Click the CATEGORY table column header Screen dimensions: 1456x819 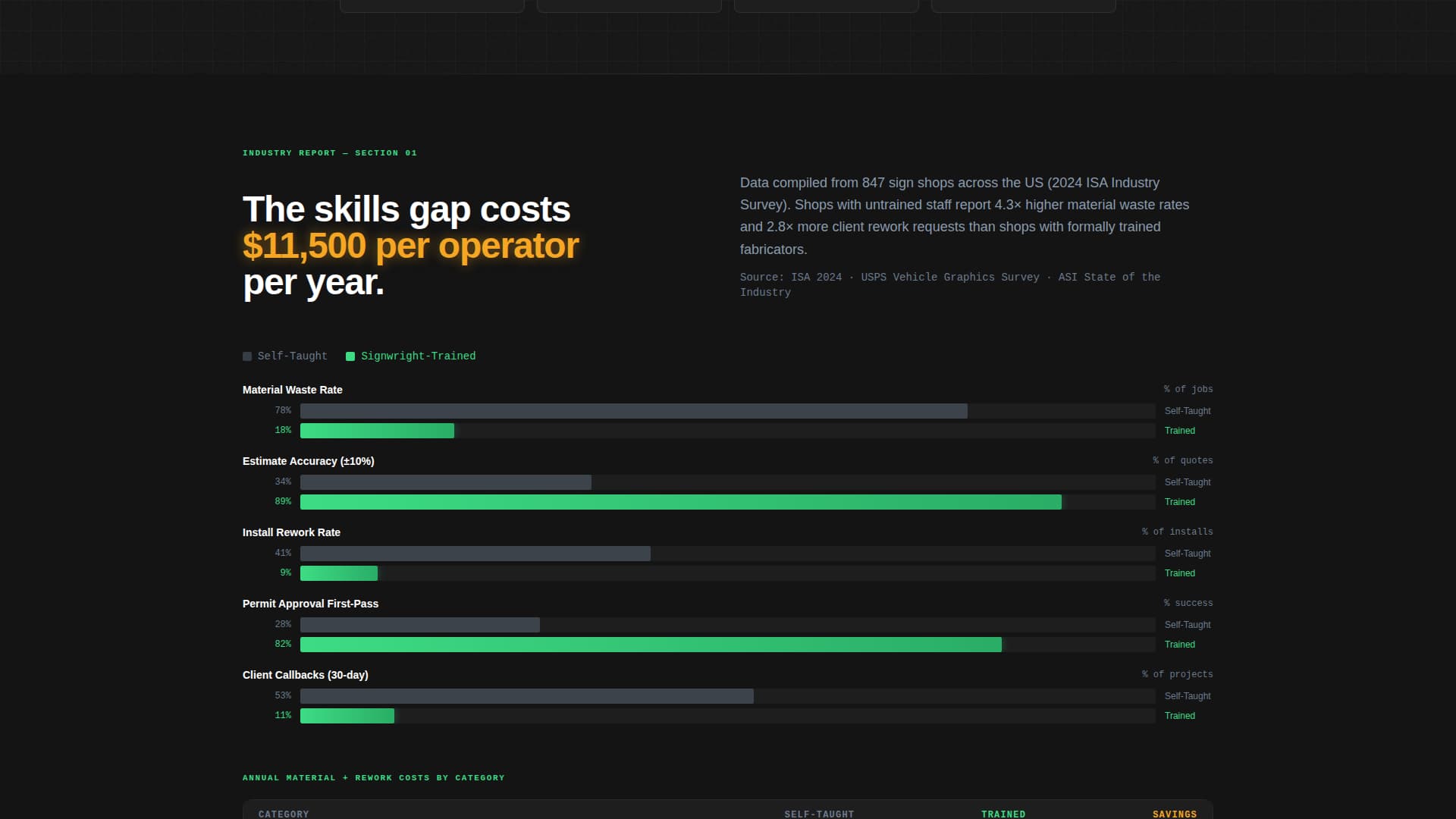[x=284, y=814]
